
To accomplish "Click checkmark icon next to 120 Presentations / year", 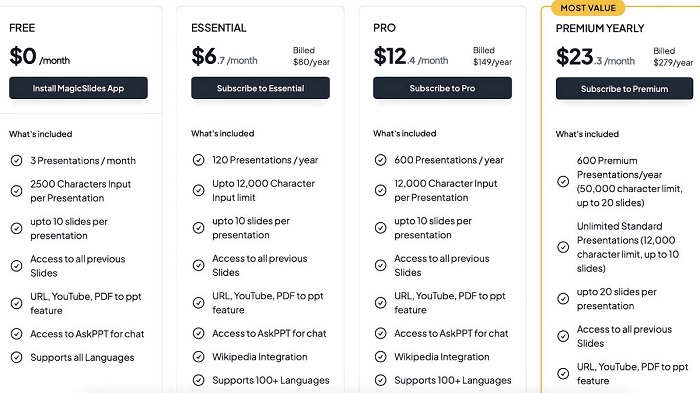I will point(199,160).
